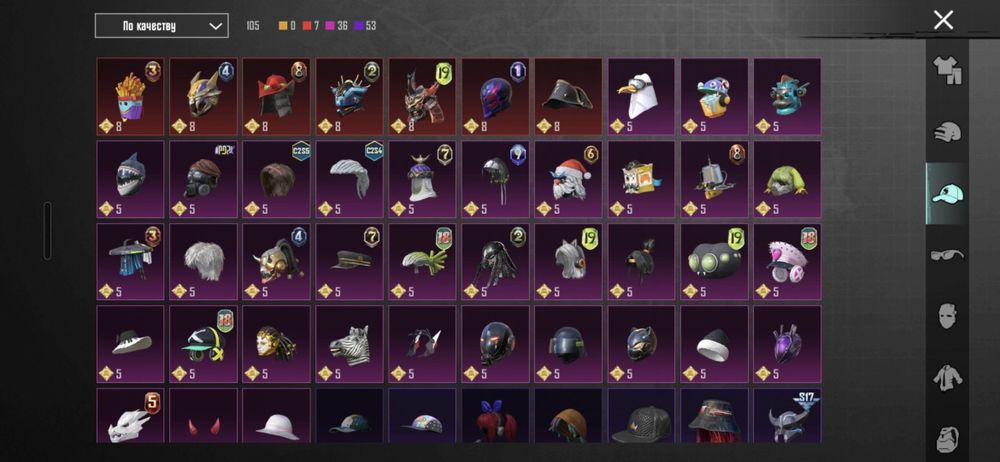Close the inventory with the X button
Screen dimensions: 1000x462
coord(943,20)
